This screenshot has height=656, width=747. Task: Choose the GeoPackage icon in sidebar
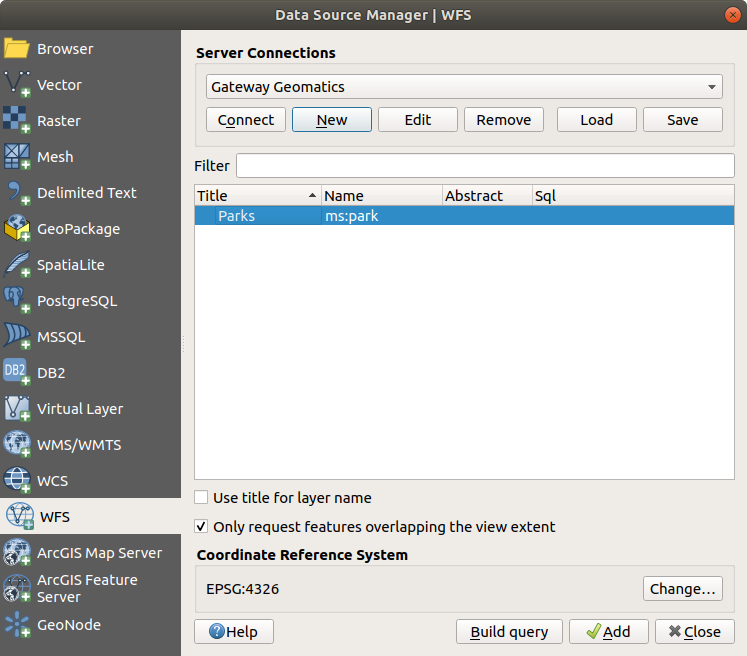pos(18,229)
